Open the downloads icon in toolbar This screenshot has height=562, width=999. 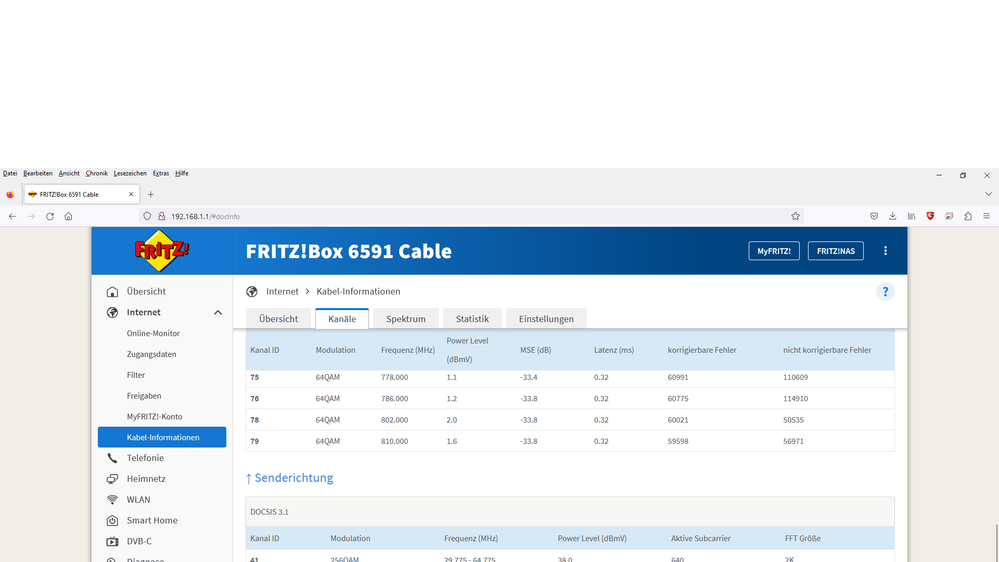coord(893,216)
